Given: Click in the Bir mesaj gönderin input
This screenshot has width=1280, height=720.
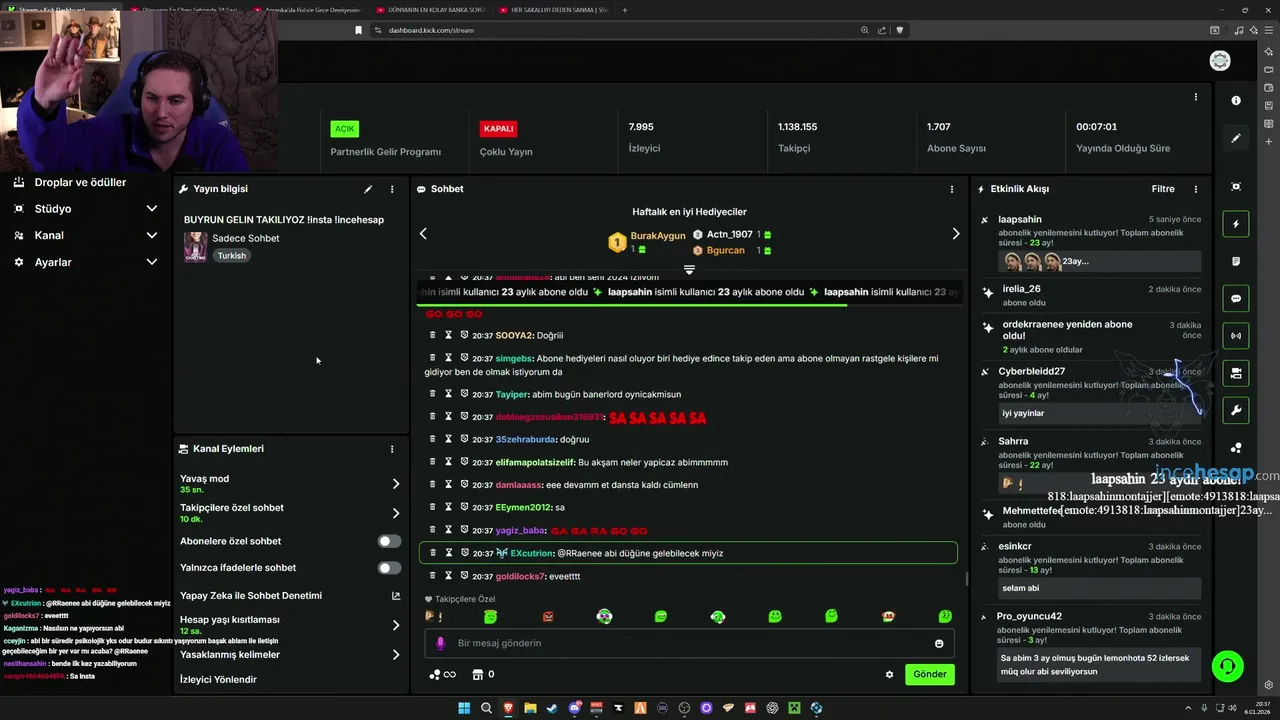Looking at the screenshot, I should pos(690,643).
